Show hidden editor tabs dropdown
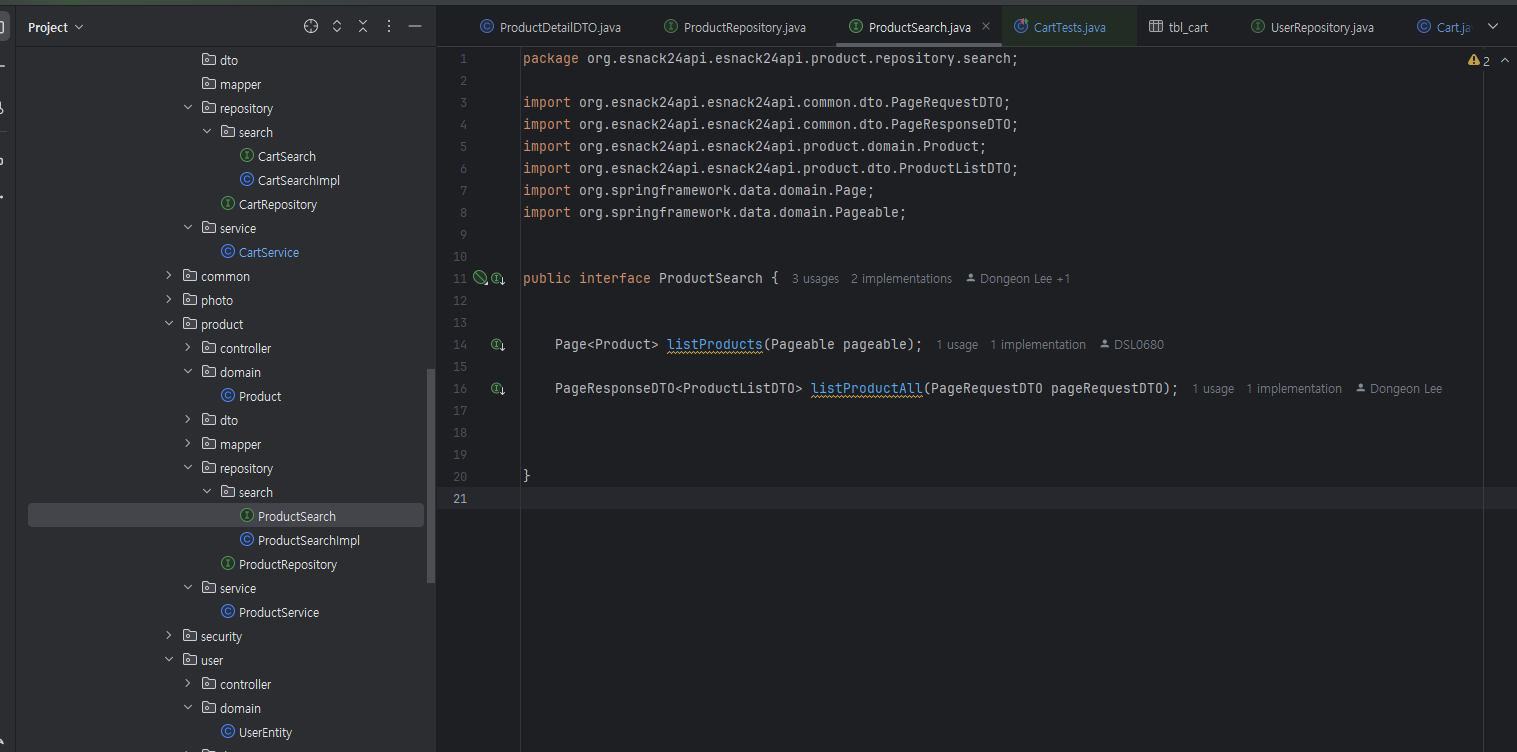 1493,27
